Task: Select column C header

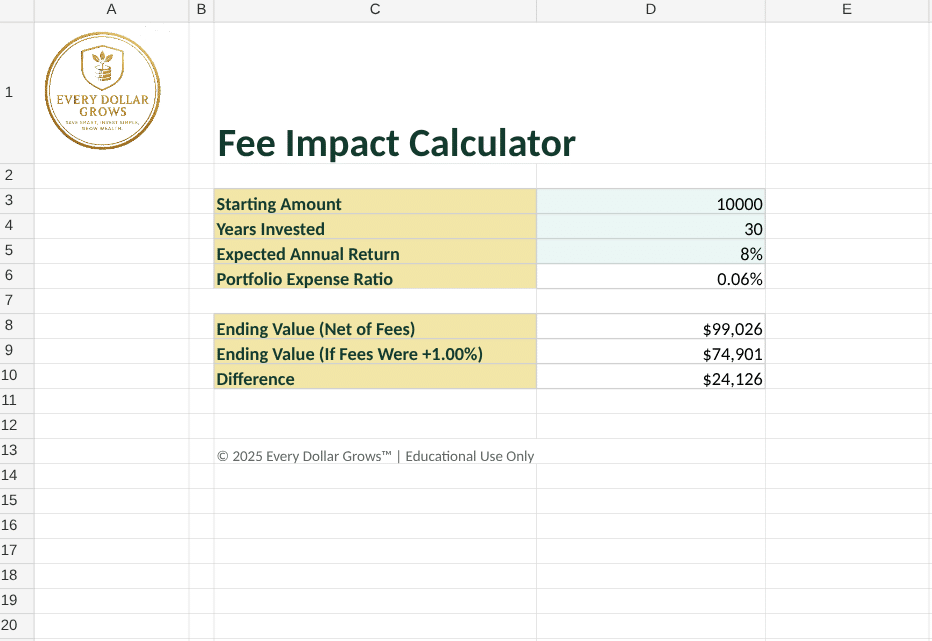Action: 375,10
